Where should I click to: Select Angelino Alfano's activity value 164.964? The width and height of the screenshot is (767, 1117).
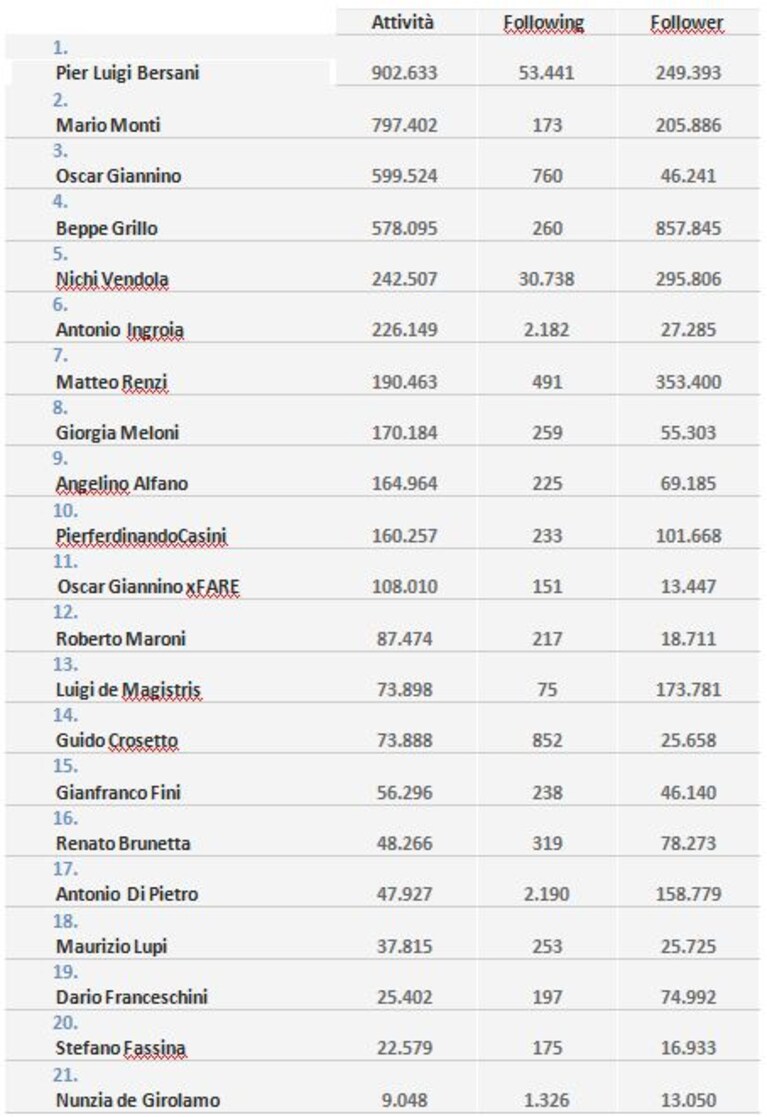point(405,484)
